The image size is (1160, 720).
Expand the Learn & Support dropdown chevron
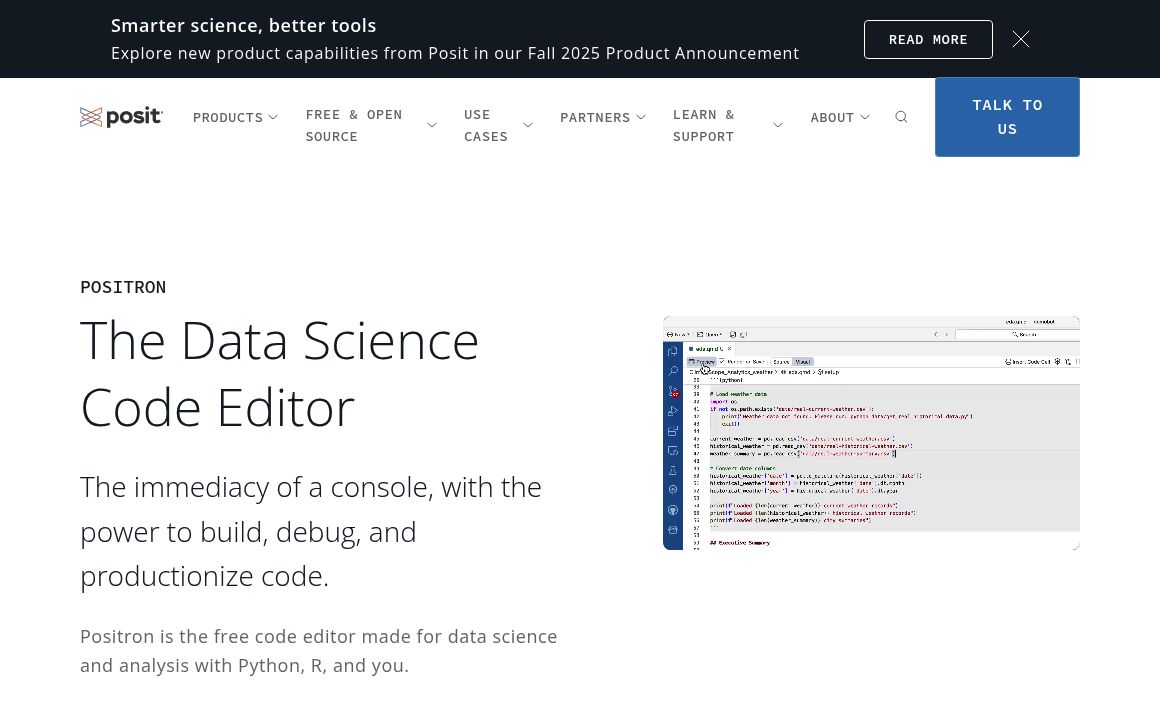pos(778,125)
